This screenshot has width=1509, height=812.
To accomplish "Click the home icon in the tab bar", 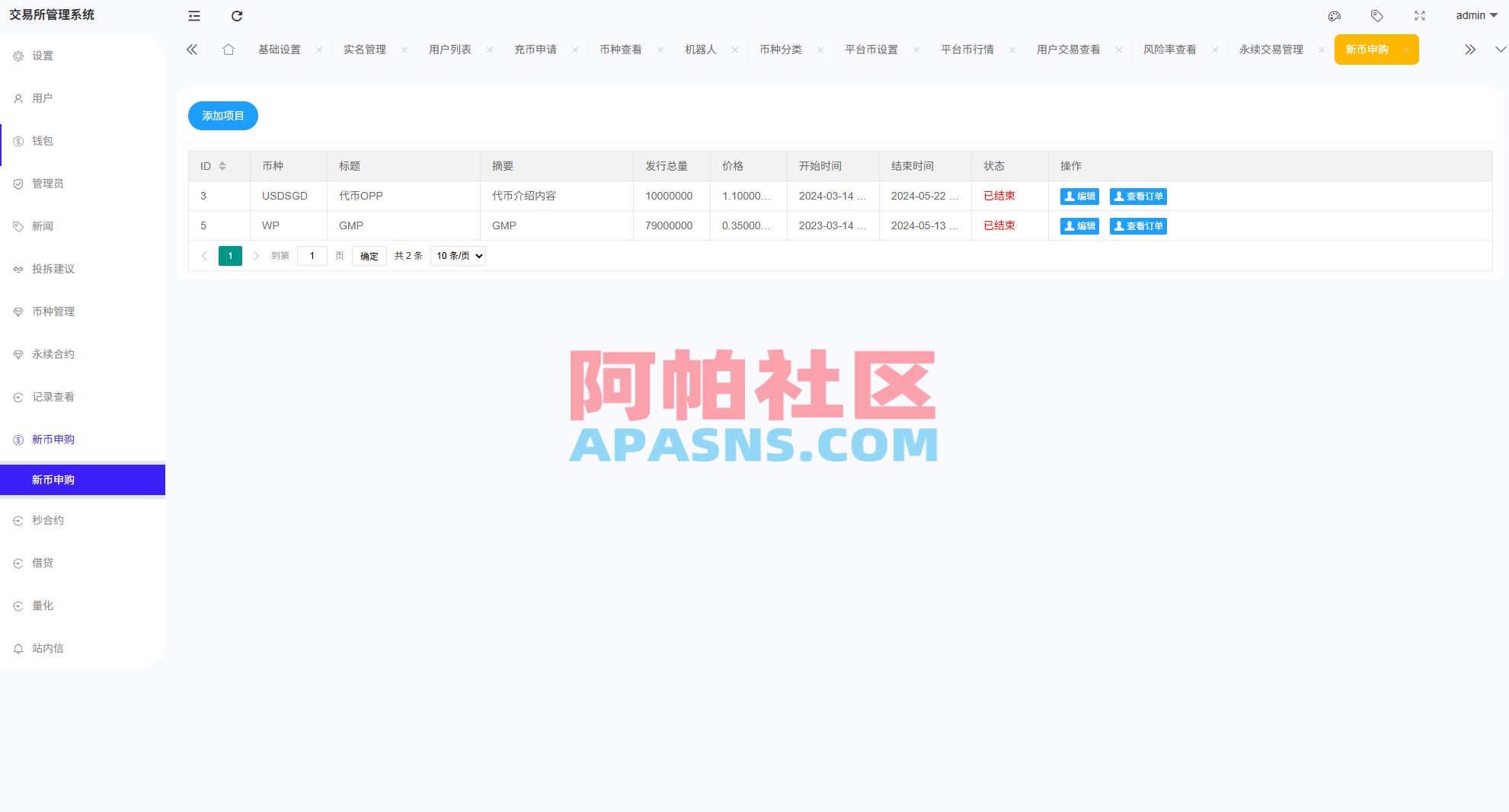I will tap(229, 49).
